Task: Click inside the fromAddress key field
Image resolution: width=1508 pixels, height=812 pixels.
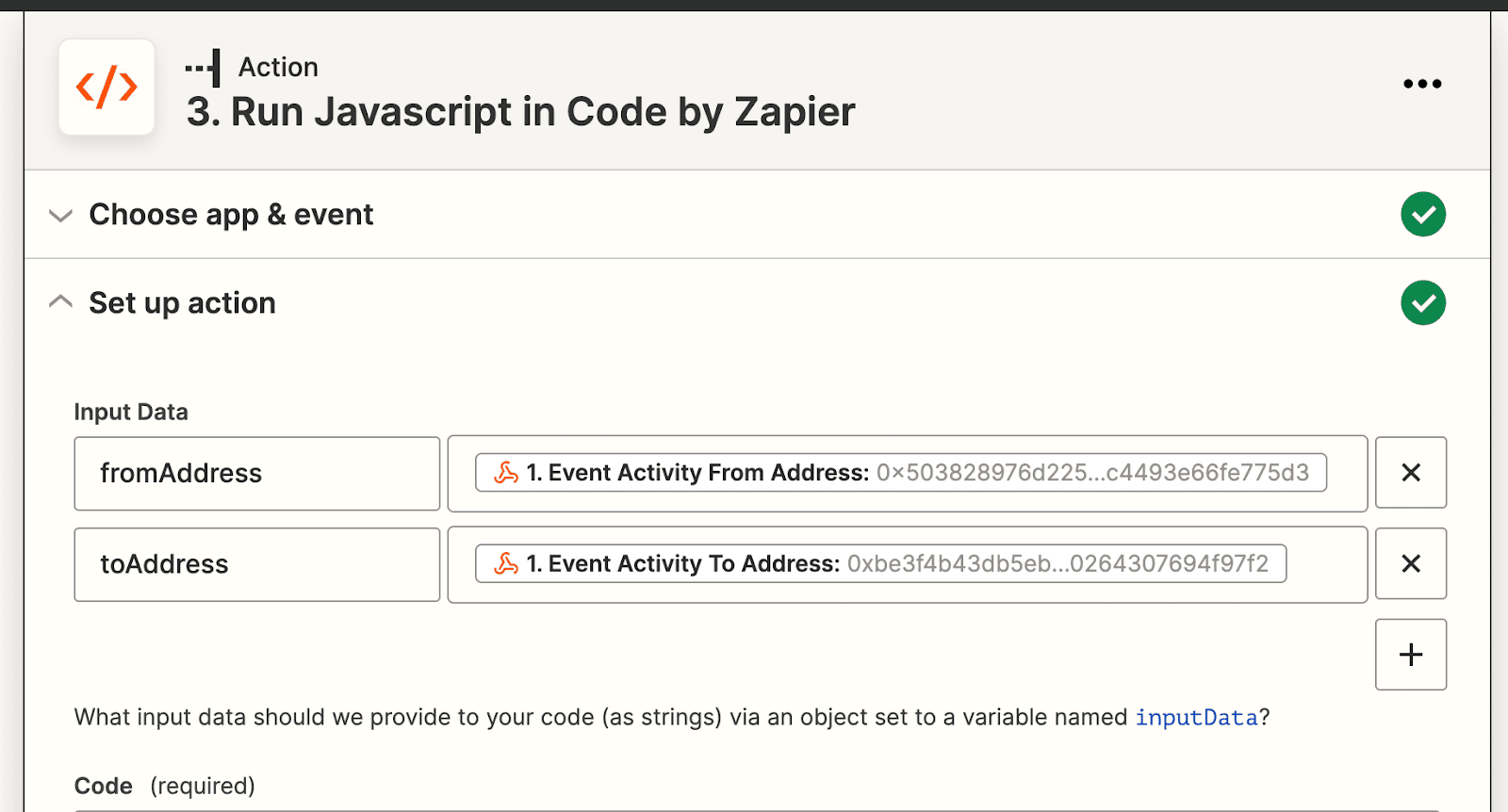Action: click(256, 473)
